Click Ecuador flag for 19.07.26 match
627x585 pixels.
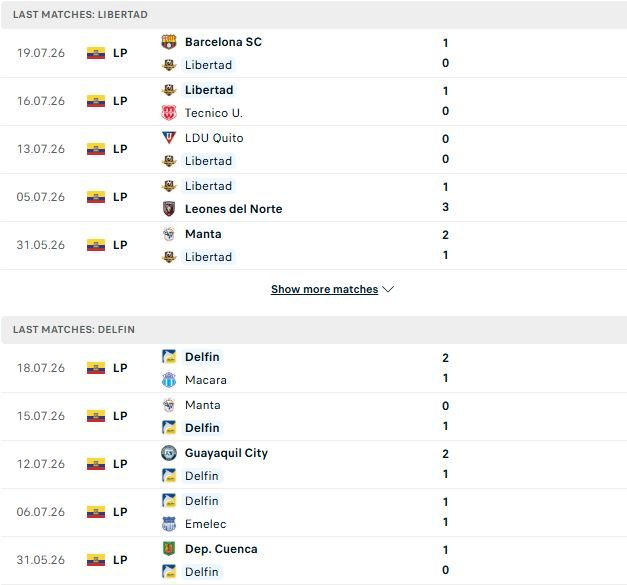[x=96, y=53]
